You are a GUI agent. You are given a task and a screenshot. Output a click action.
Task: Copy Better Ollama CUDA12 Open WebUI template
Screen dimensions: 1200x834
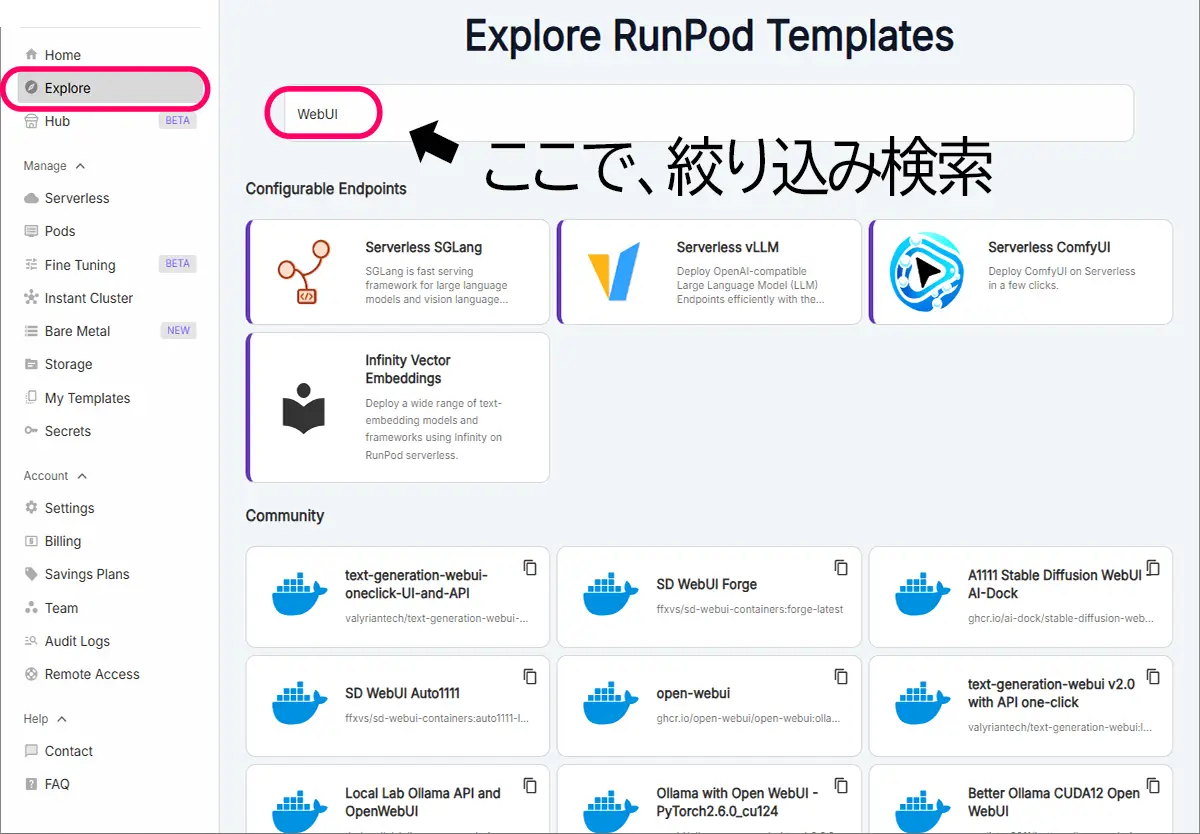tap(1153, 785)
